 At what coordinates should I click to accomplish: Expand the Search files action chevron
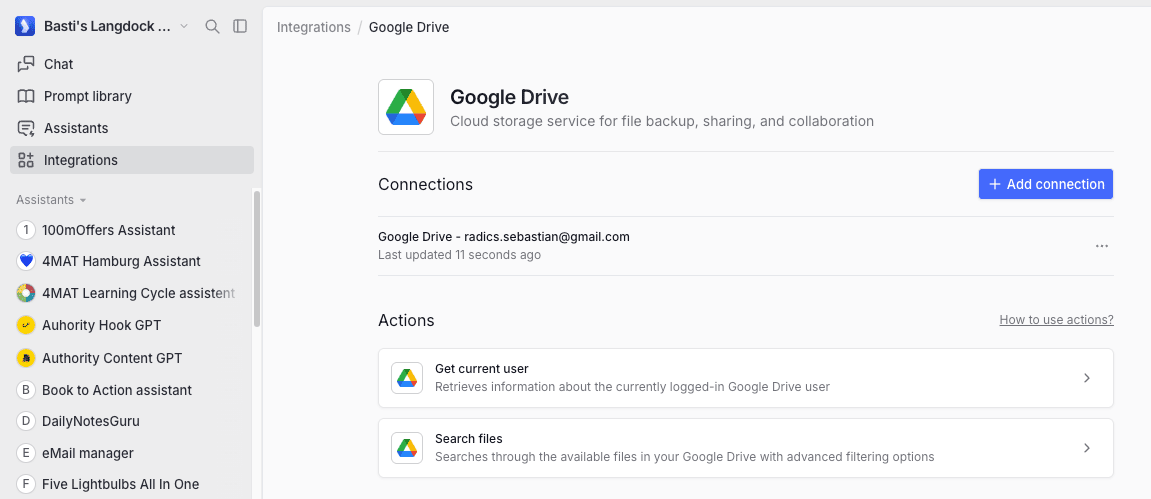point(1087,448)
